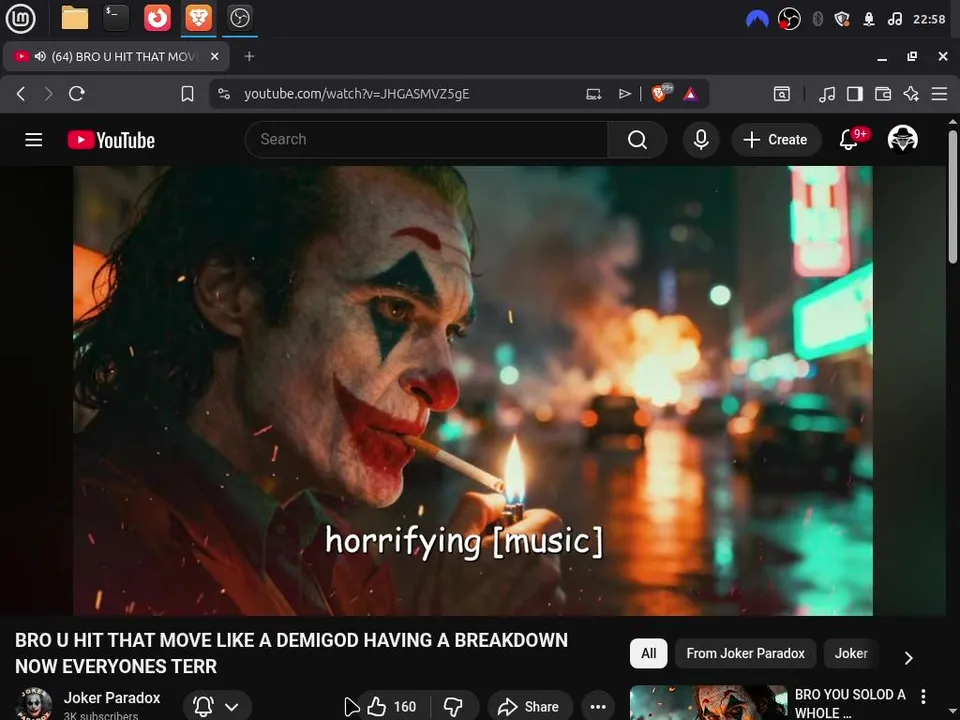Launch the terminal from the taskbar
This screenshot has width=960, height=720.
[116, 18]
